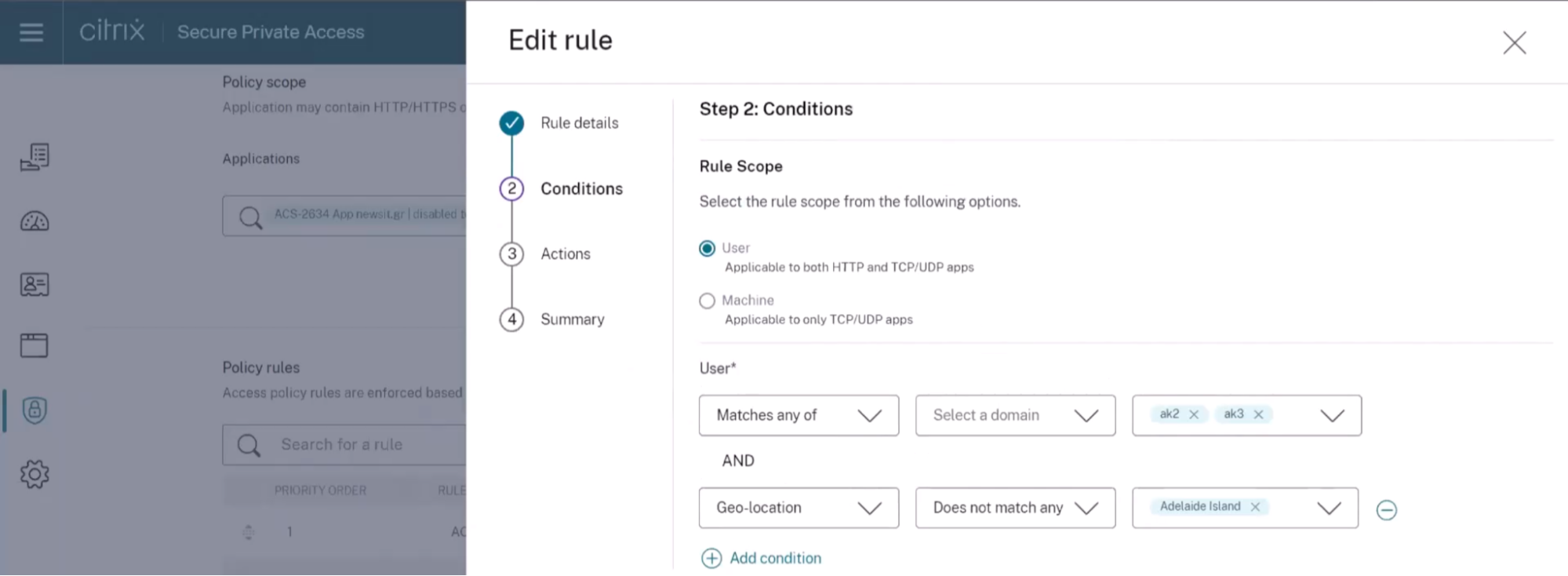The height and width of the screenshot is (576, 1568).
Task: Open the Geo-location condition type dropdown
Action: click(799, 508)
